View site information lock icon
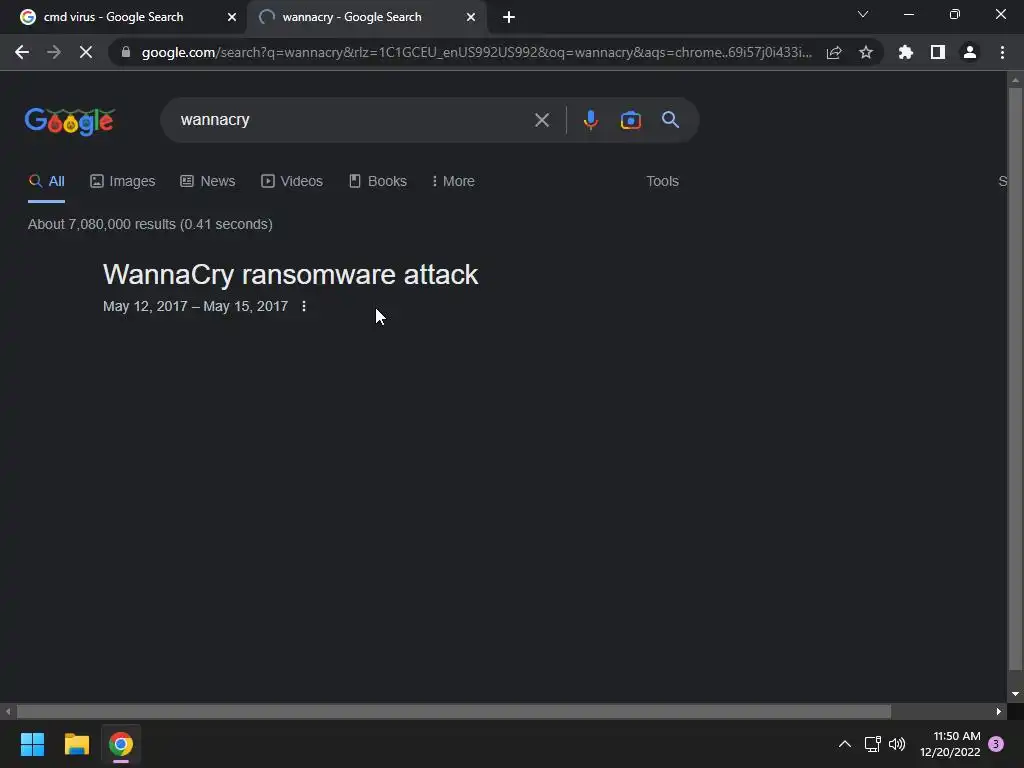The width and height of the screenshot is (1024, 768). 126,52
